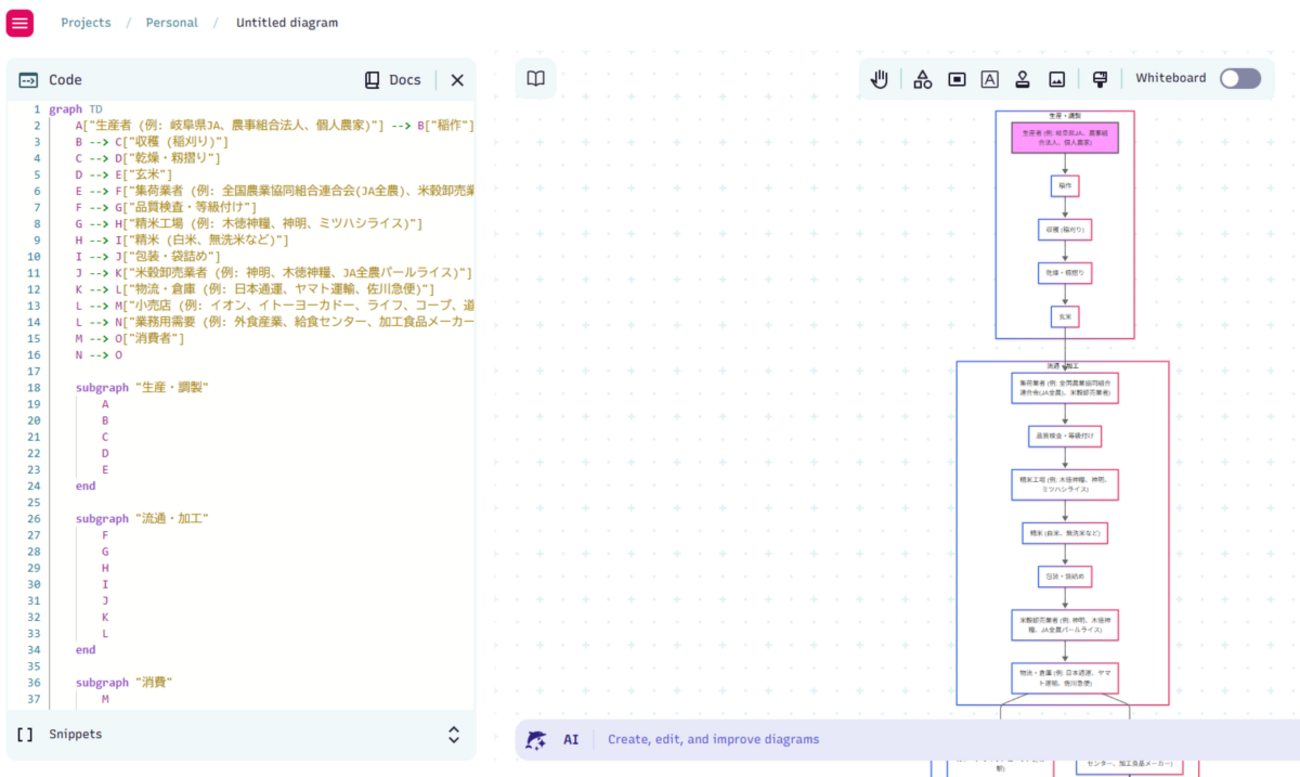Navigate to Projects breadcrumb link
This screenshot has height=777, width=1300.
(x=86, y=22)
